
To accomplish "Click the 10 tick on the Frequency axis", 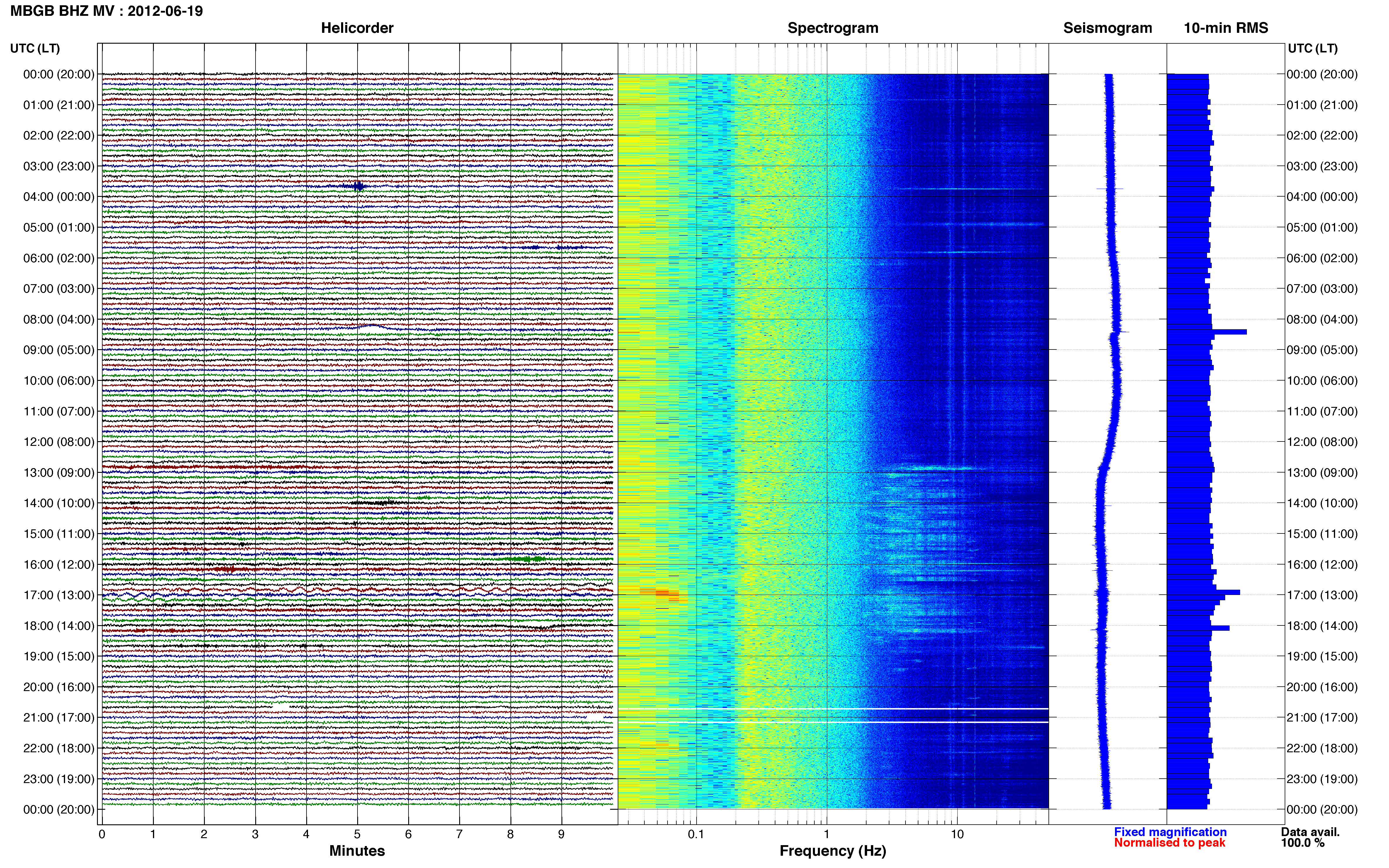I will click(x=957, y=835).
